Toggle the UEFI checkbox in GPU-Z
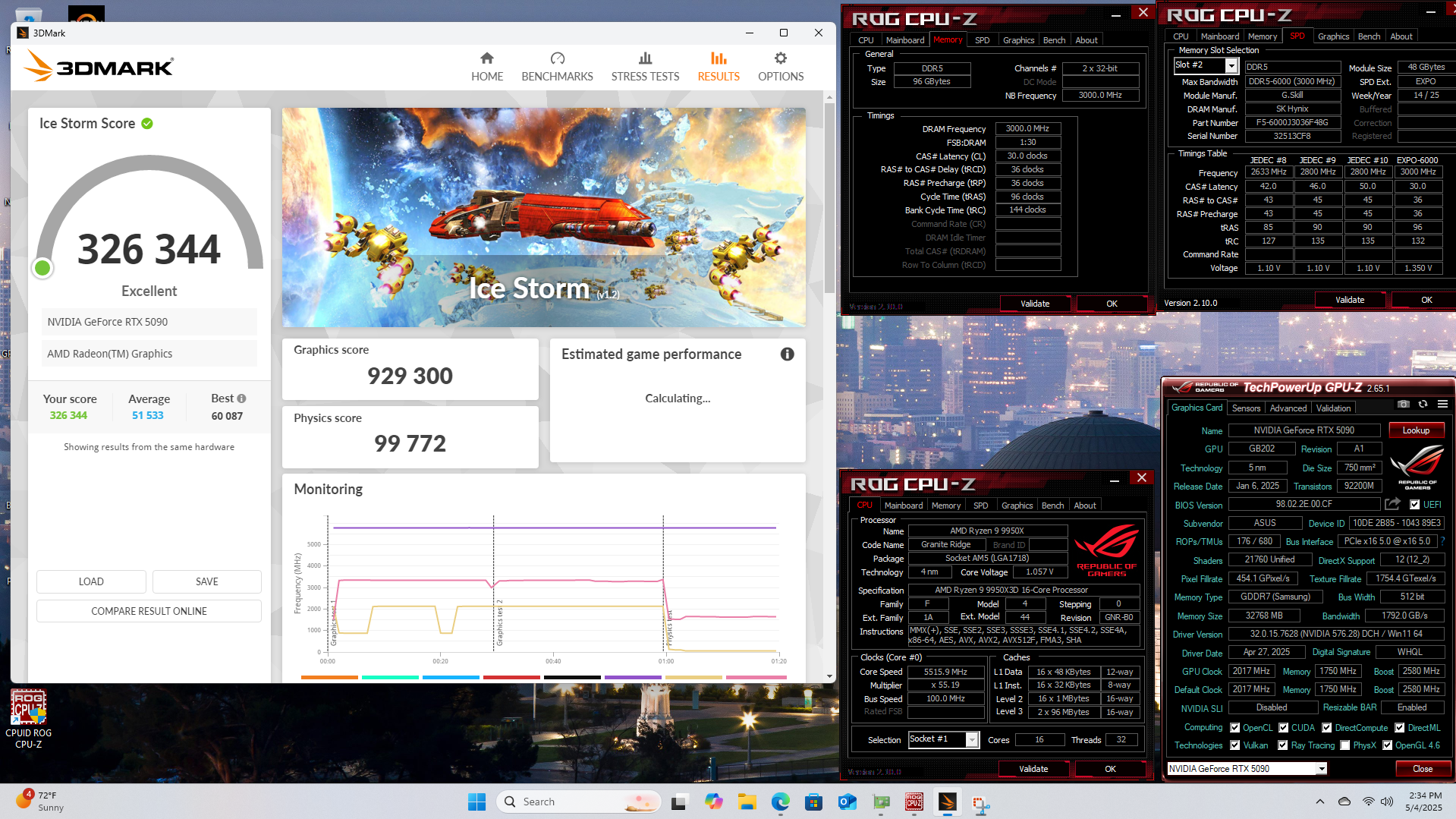1456x819 pixels. point(1414,505)
